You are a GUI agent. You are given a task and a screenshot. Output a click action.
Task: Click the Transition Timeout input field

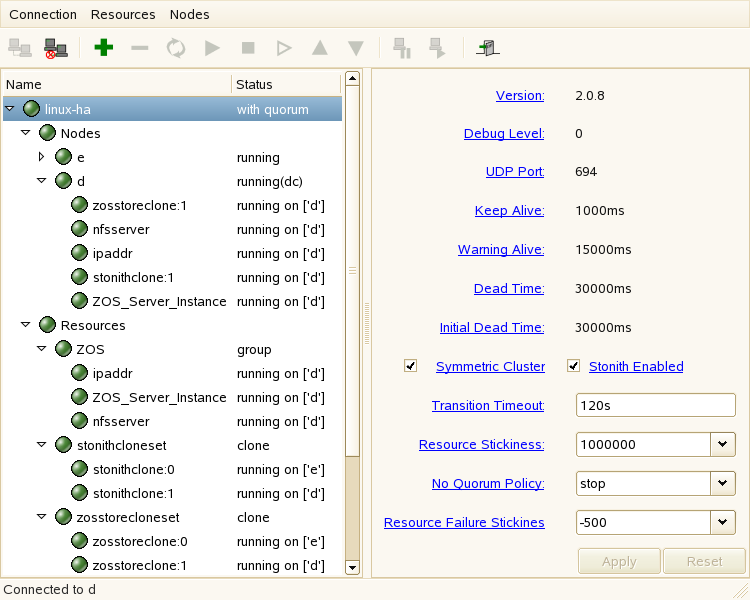pos(655,405)
